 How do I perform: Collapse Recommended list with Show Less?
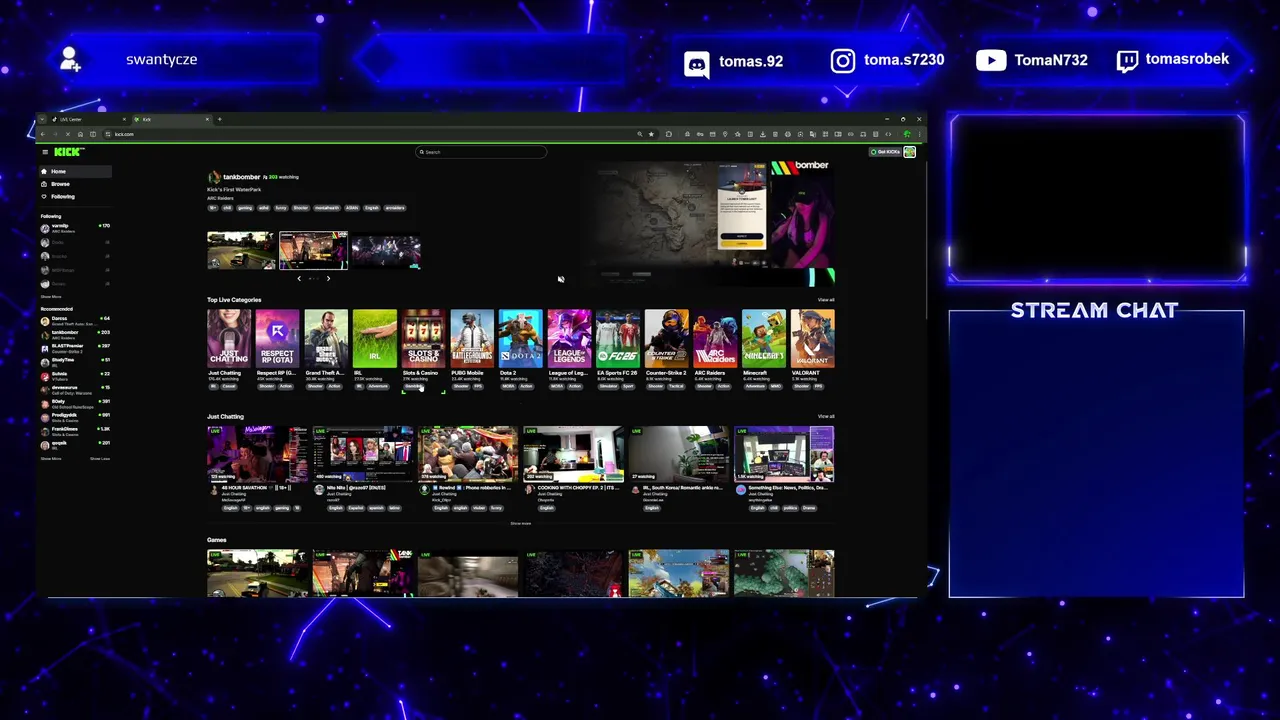click(100, 458)
